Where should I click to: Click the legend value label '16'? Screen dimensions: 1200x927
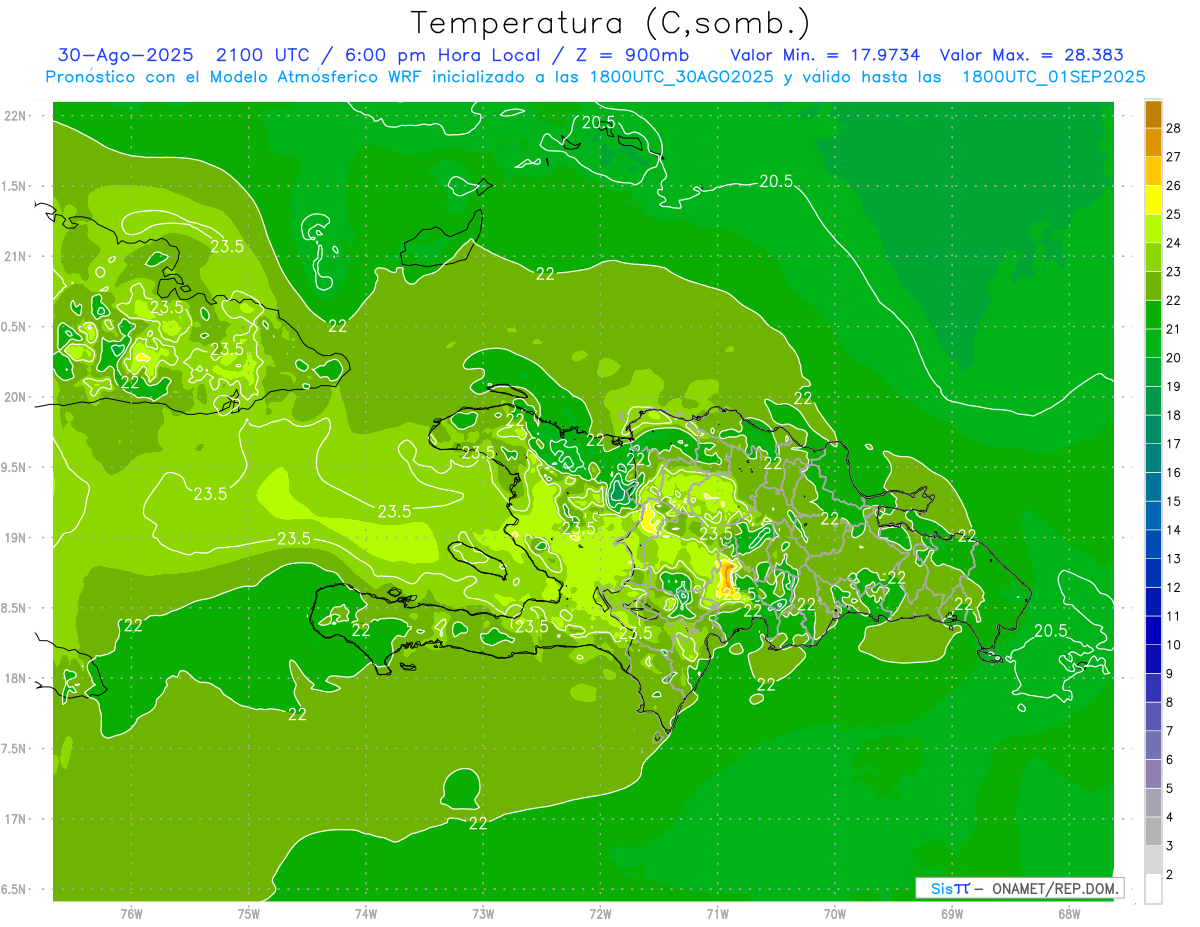coord(1174,473)
